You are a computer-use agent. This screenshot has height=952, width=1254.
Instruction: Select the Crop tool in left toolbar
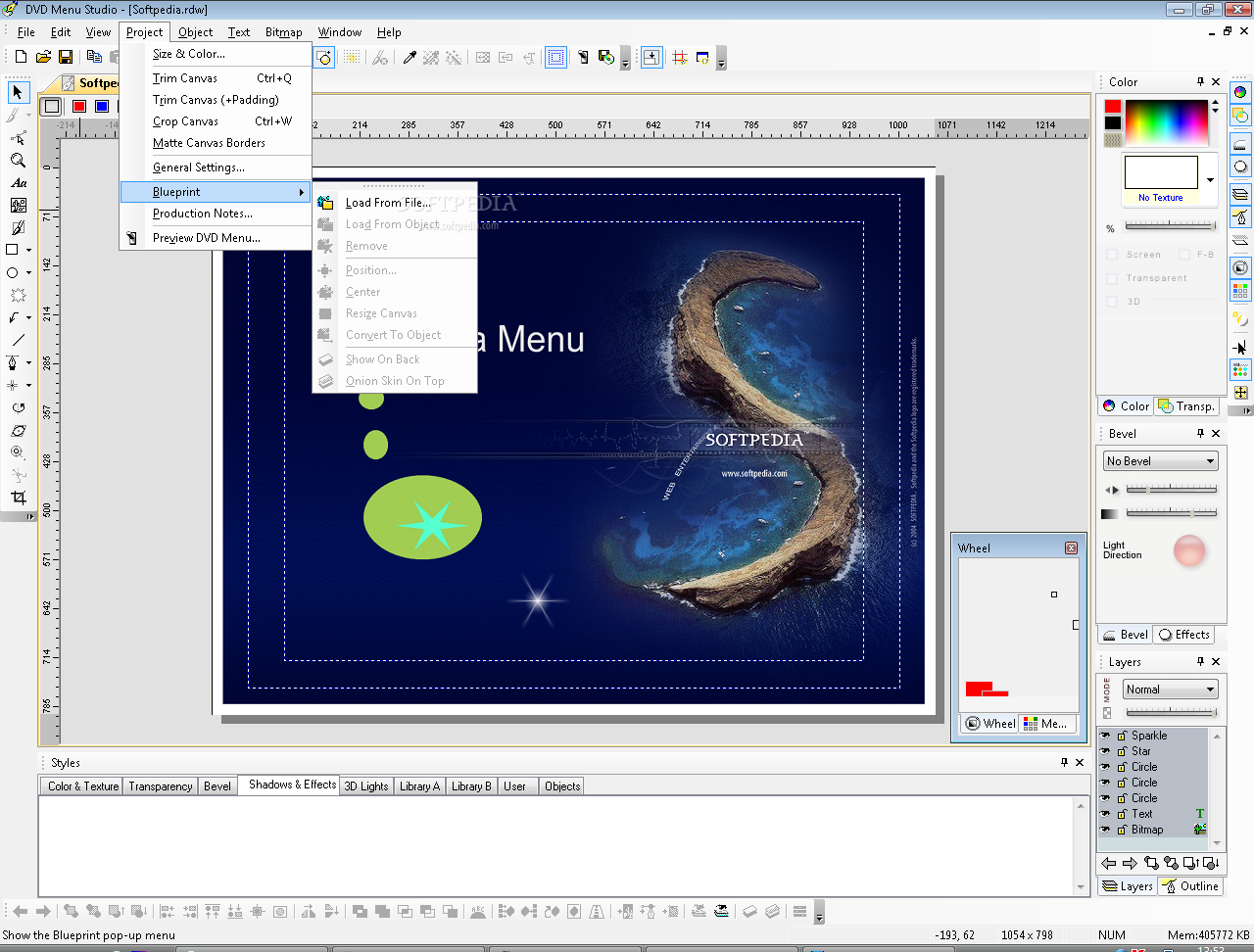point(18,498)
